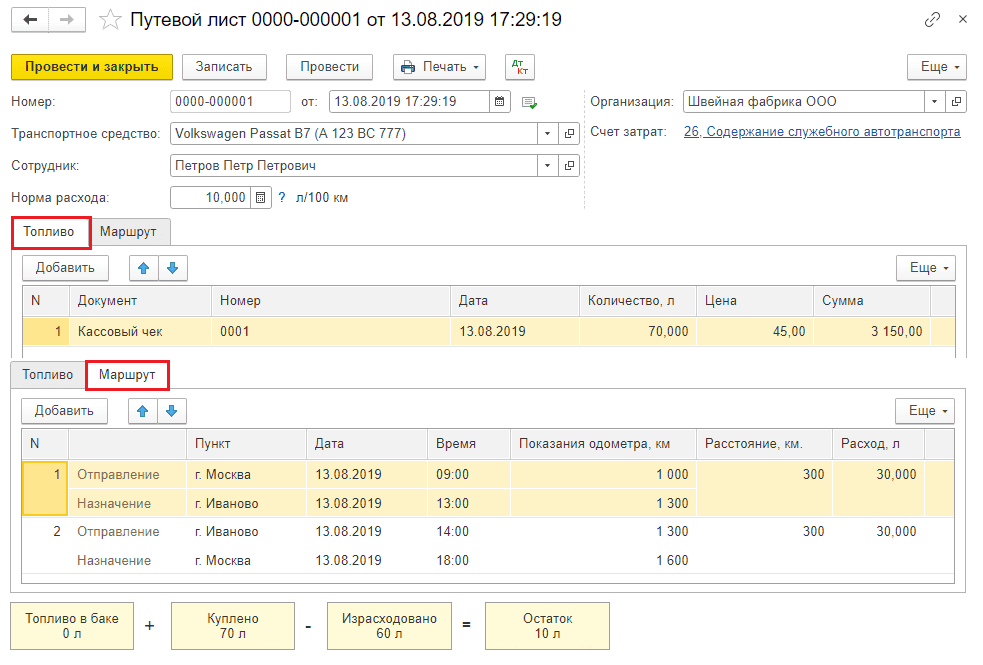Click the Номер input field

point(230,101)
